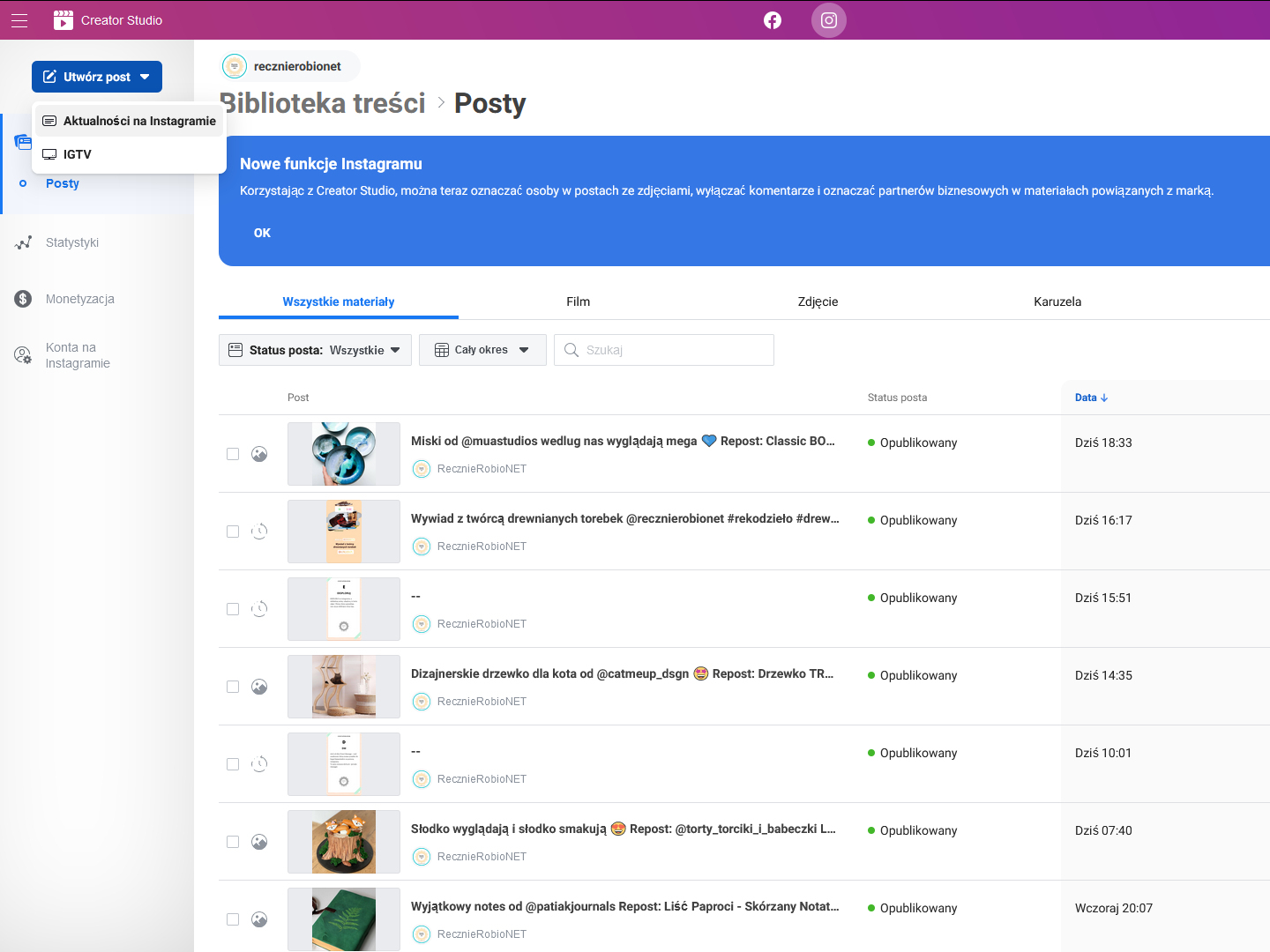Click the Statystyki chart icon in the sidebar
Image resolution: width=1270 pixels, height=952 pixels.
pos(23,242)
